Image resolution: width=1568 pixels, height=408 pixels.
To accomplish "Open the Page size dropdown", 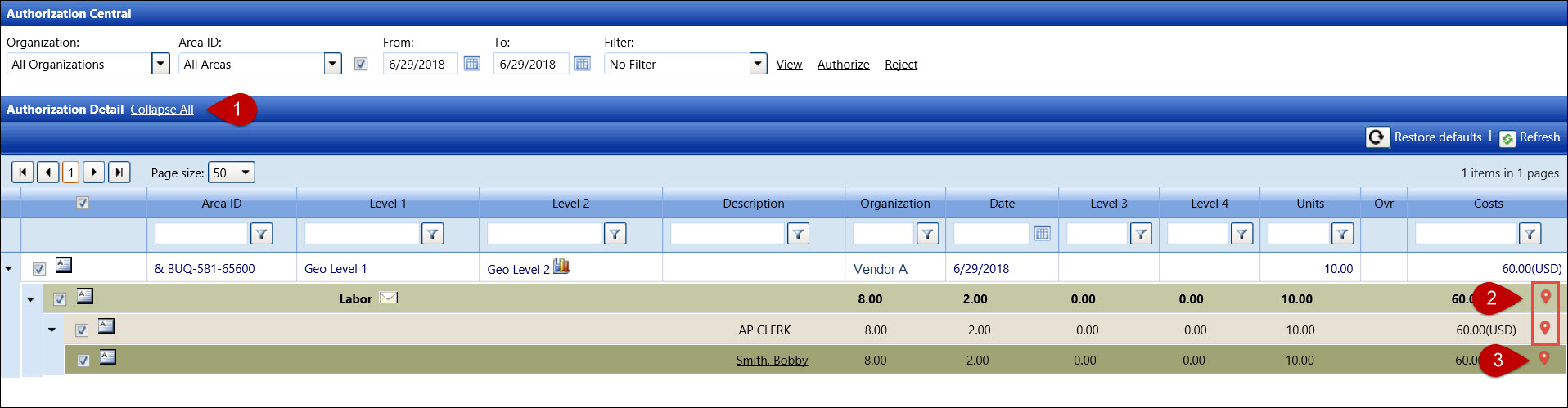I will point(246,173).
